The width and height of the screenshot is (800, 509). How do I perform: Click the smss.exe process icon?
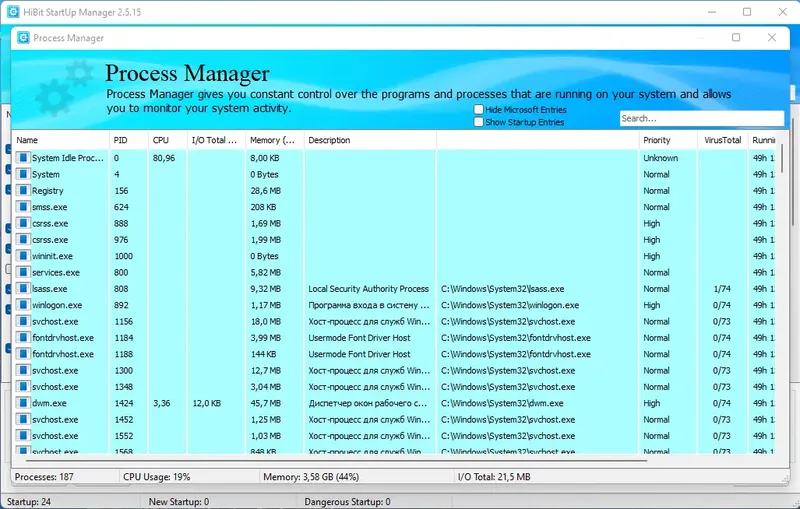pyautogui.click(x=22, y=207)
